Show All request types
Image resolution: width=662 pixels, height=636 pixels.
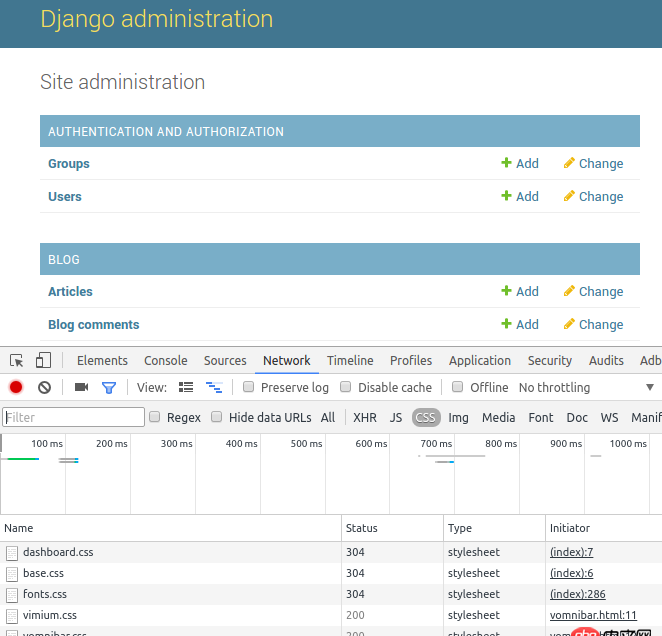click(x=328, y=418)
